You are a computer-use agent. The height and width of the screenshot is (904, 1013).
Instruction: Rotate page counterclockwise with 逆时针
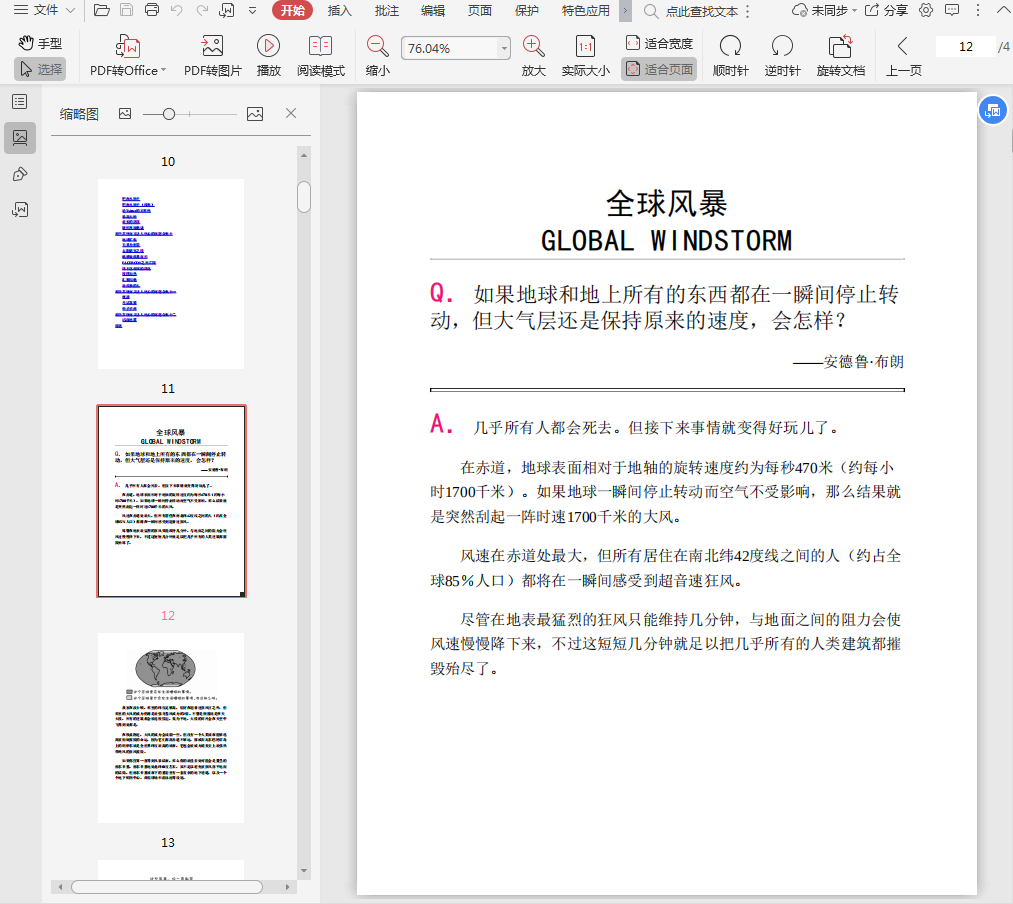[x=782, y=47]
